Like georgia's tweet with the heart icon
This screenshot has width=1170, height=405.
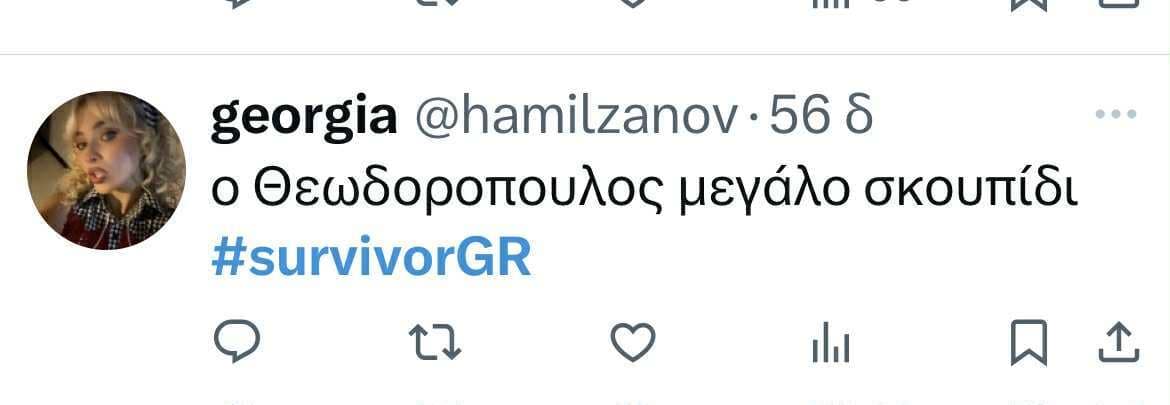(633, 343)
